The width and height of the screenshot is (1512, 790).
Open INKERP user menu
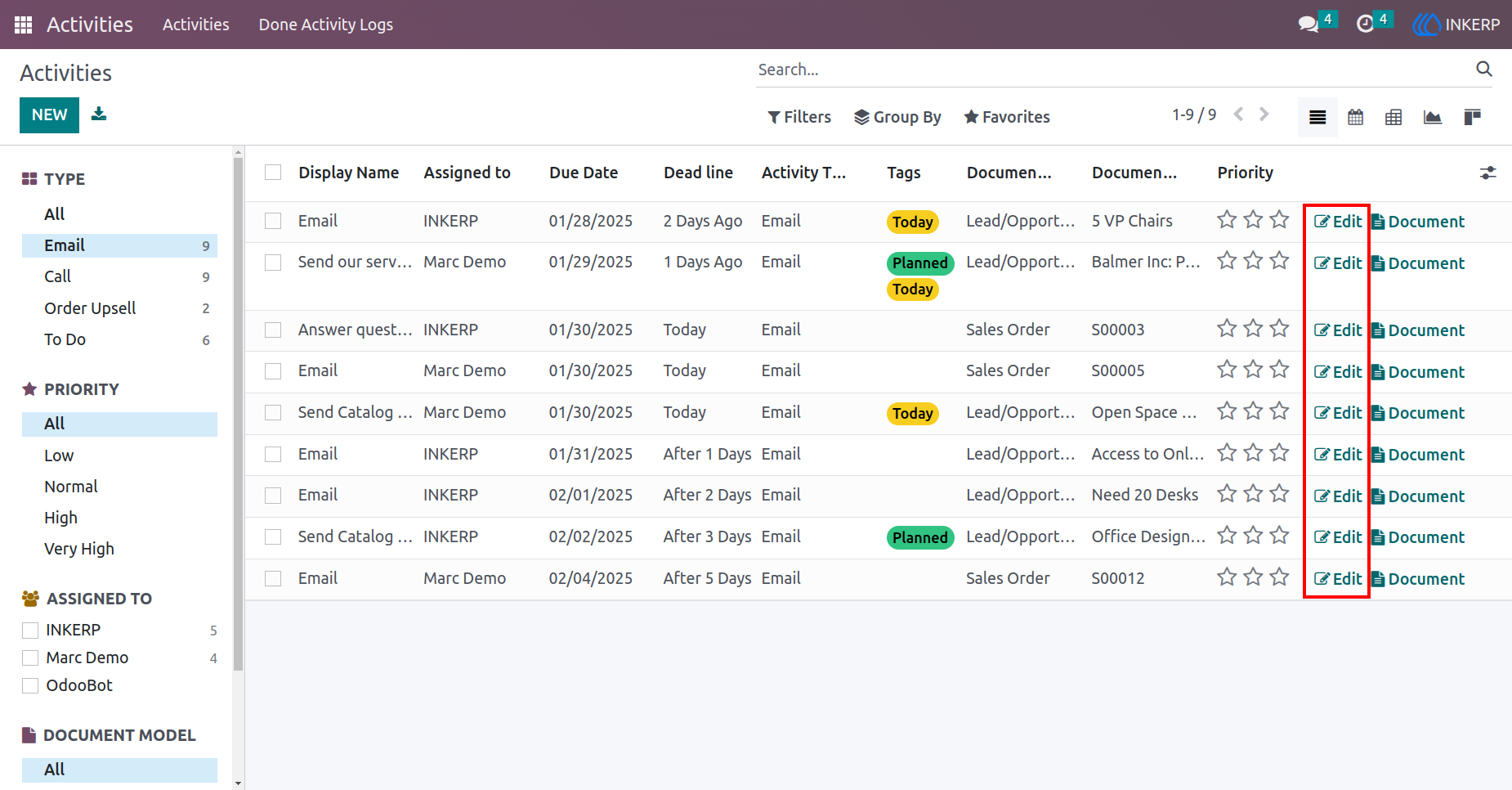[1456, 25]
